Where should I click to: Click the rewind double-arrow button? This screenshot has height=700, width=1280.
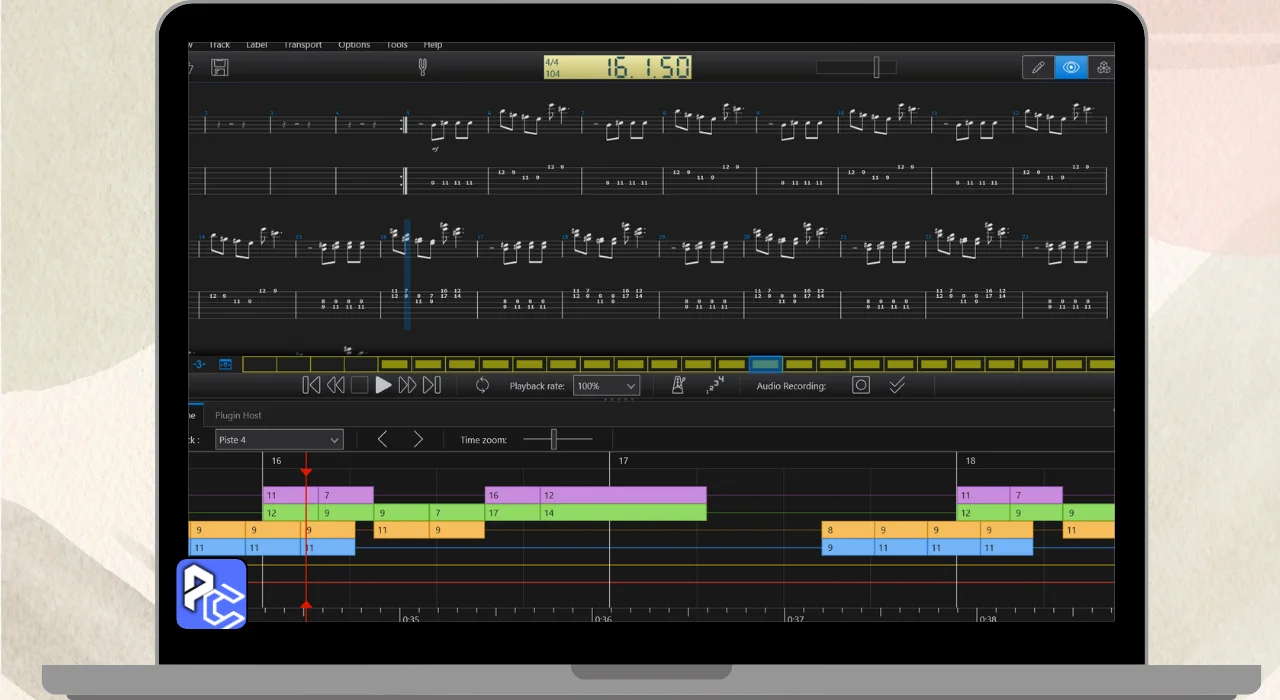[336, 385]
